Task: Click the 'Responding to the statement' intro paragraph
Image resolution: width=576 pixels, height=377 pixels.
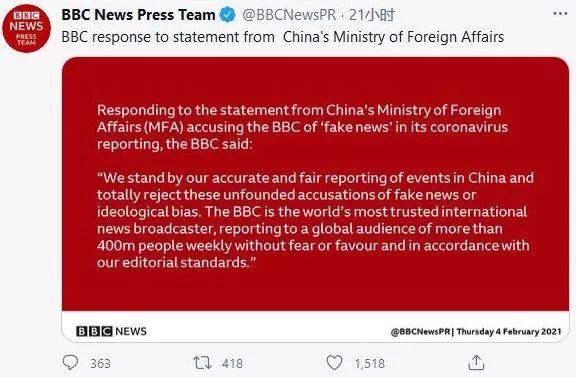Action: coord(303,127)
